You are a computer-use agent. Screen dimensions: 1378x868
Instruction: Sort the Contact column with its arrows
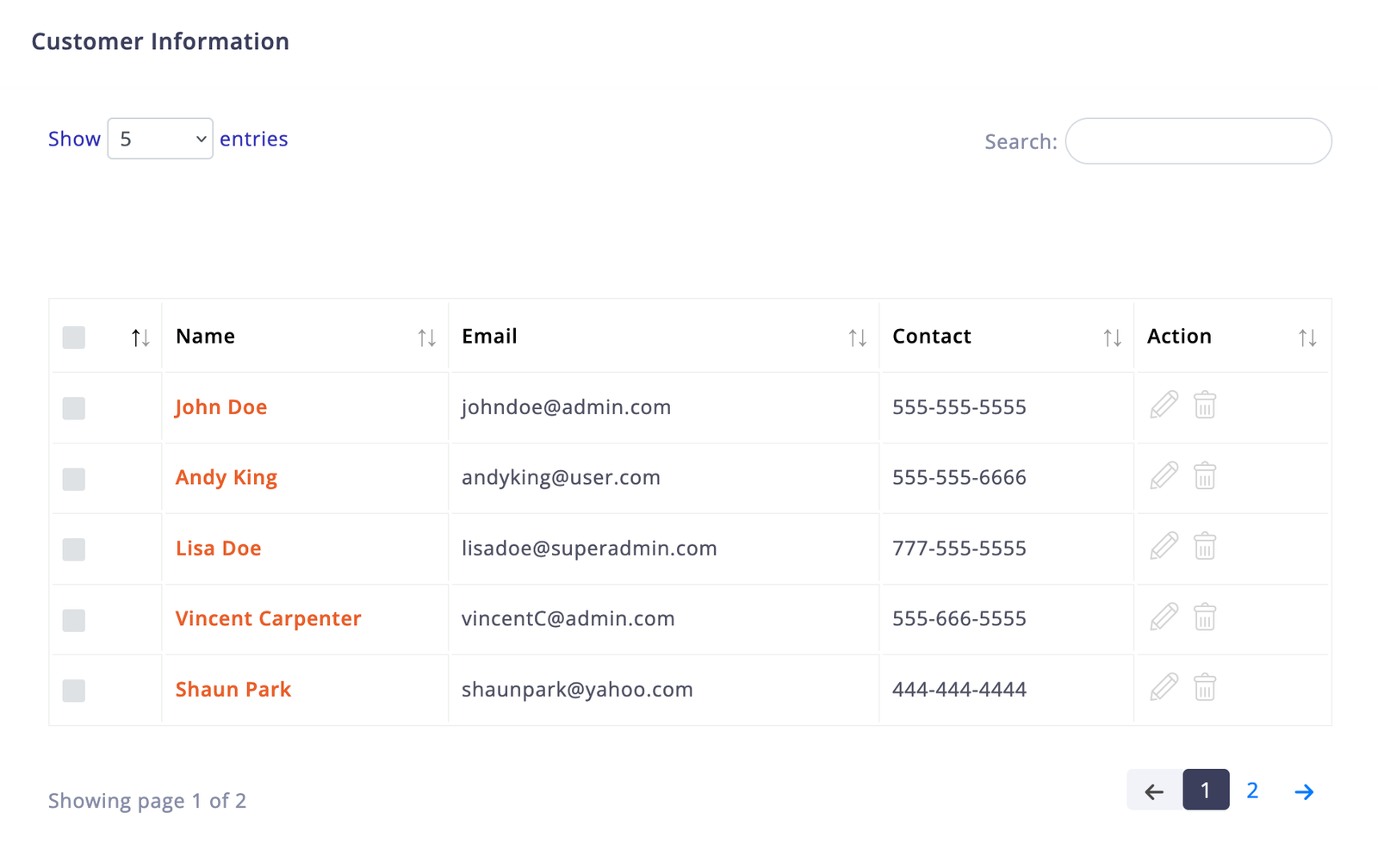tap(1112, 338)
